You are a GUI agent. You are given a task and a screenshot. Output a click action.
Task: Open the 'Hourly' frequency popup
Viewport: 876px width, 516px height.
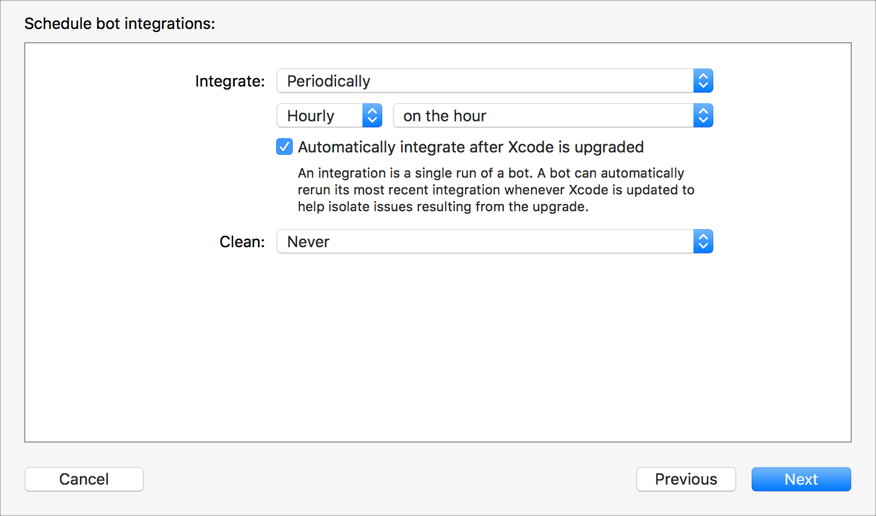pos(320,116)
